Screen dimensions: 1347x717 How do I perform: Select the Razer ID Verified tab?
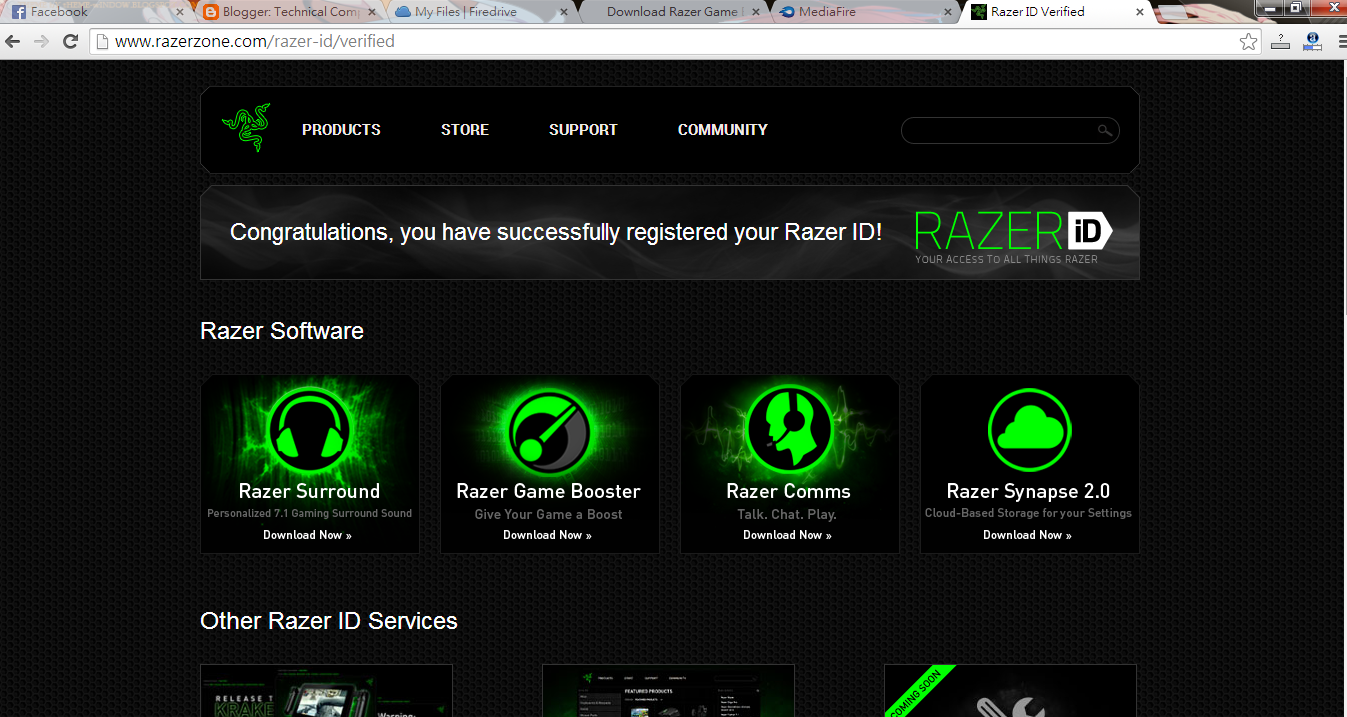pos(1057,12)
